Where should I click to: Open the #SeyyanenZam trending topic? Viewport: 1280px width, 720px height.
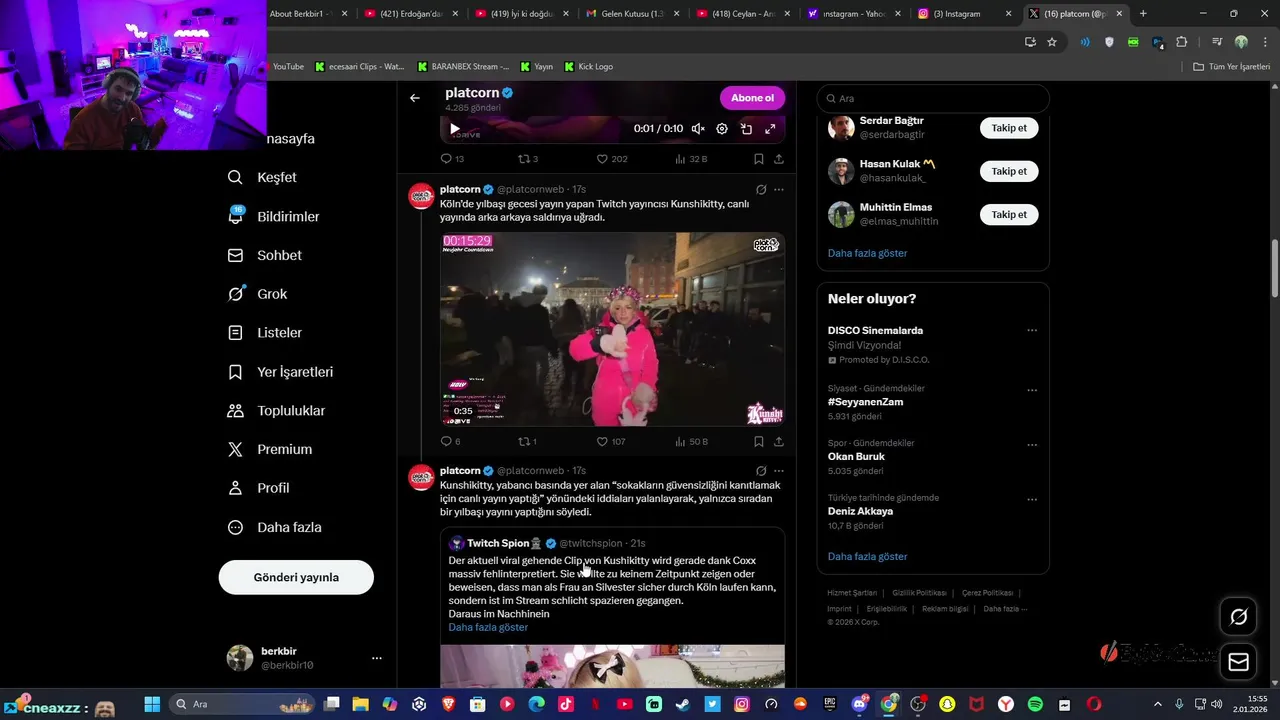pos(865,402)
